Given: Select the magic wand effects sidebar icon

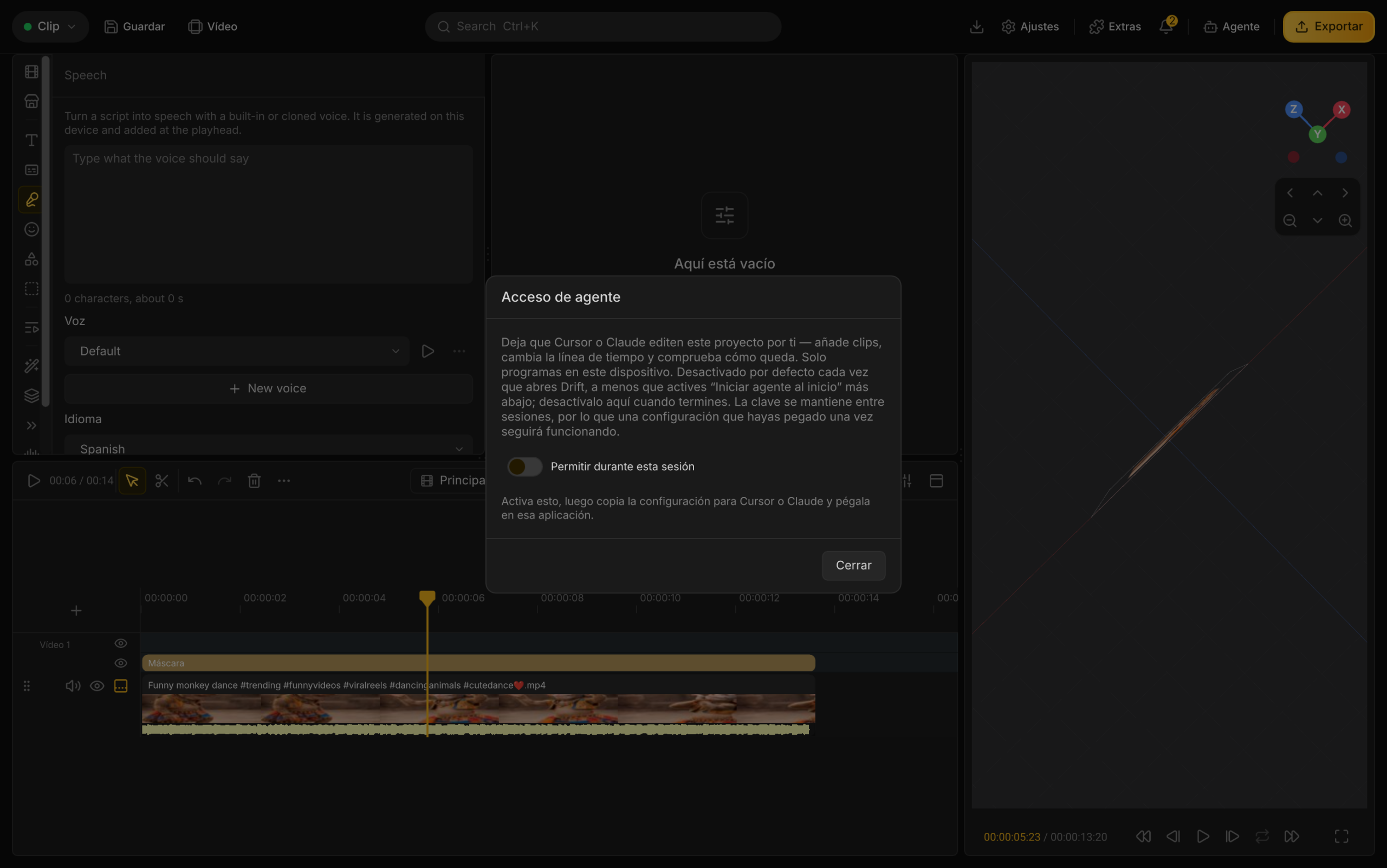Looking at the screenshot, I should click(31, 366).
